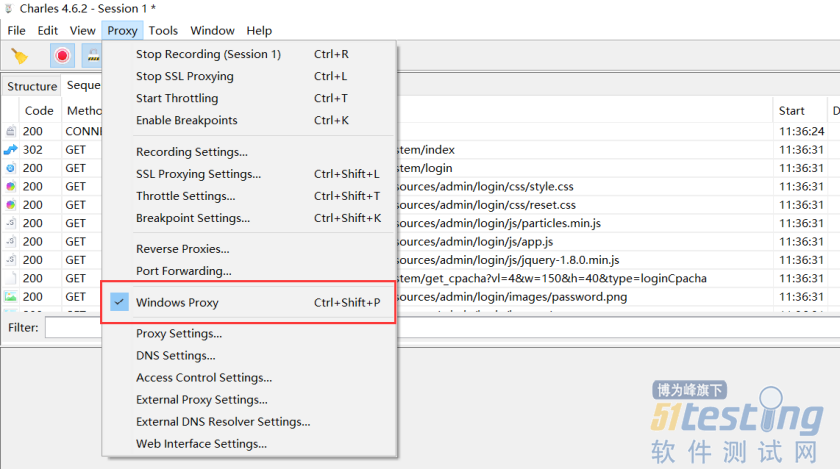The width and height of the screenshot is (840, 470).
Task: Select the jquery-1.8.0.min.js request path
Action: tap(508, 260)
